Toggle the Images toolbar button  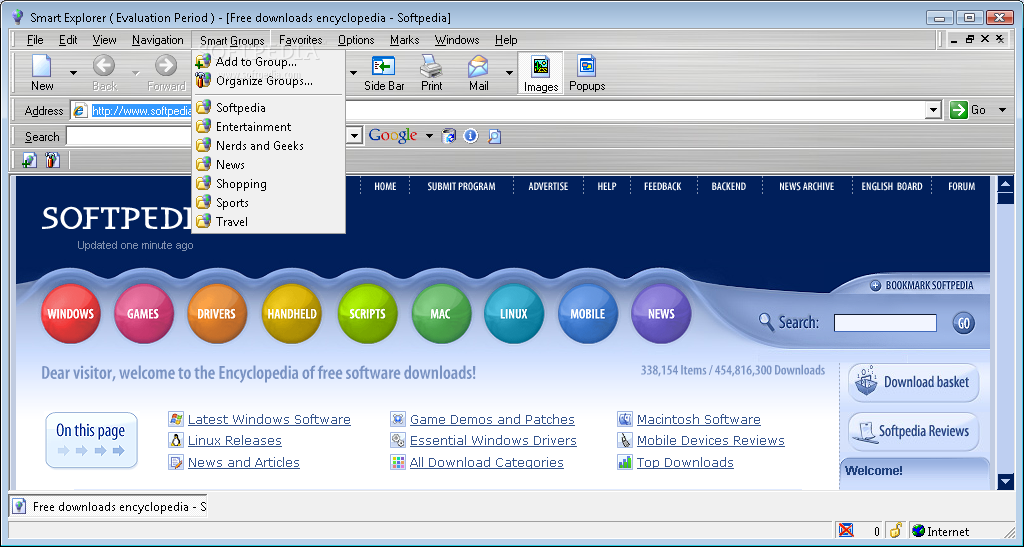pos(541,73)
